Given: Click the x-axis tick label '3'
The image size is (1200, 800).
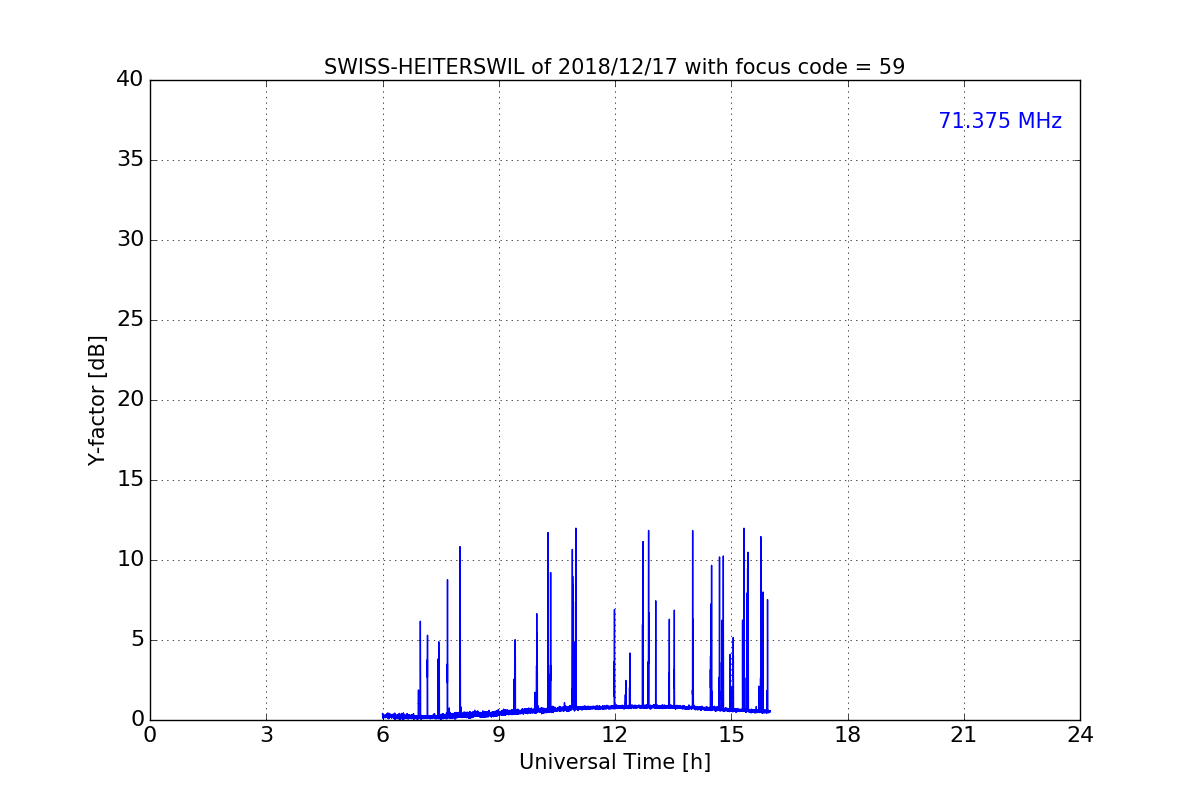Looking at the screenshot, I should pos(266,735).
